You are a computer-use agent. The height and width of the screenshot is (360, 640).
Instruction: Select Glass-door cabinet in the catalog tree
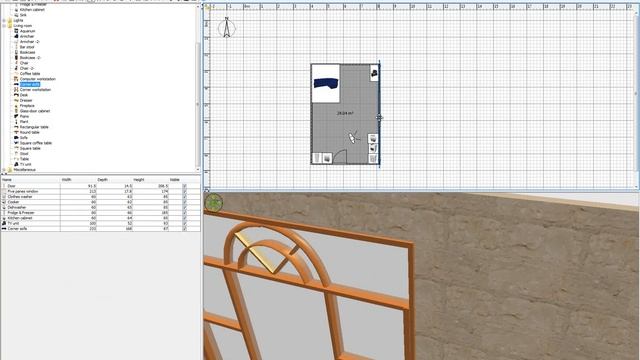(x=35, y=111)
